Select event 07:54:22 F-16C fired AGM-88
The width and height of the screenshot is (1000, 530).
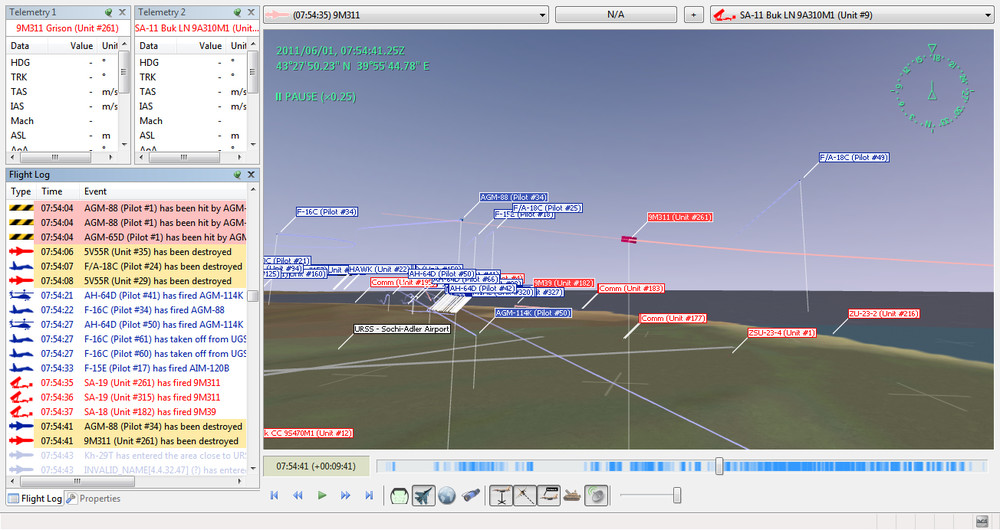click(x=127, y=310)
